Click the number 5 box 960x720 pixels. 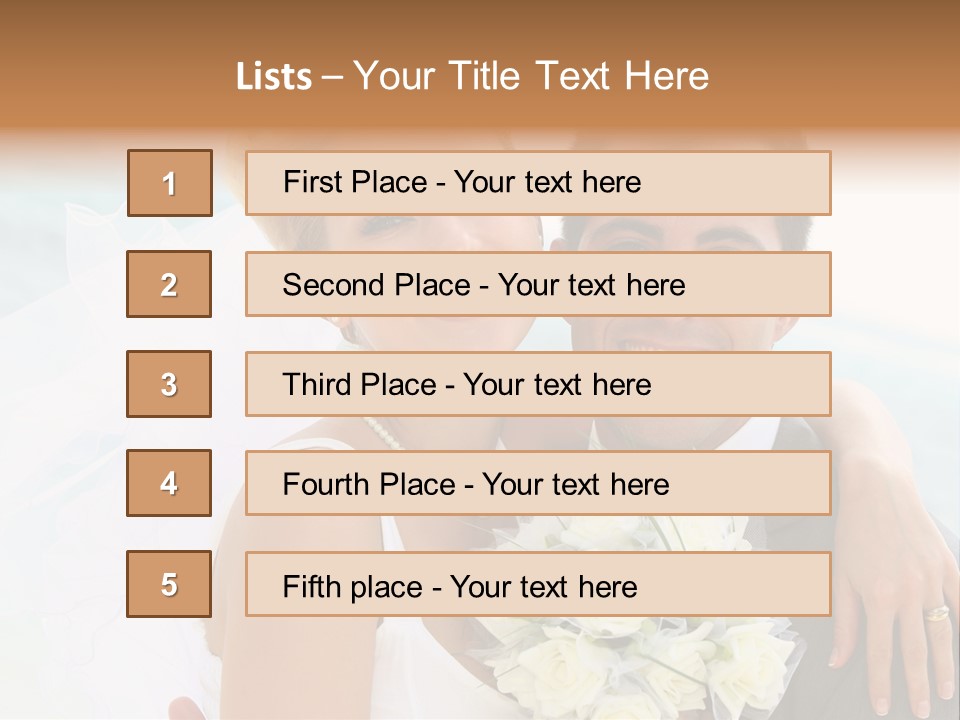click(169, 584)
